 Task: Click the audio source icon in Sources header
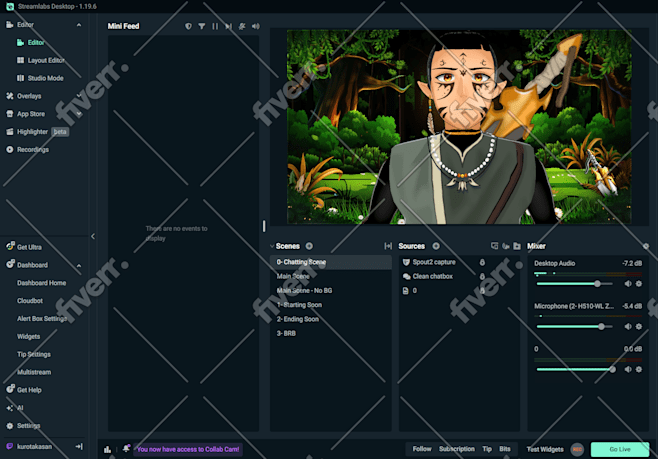pyautogui.click(x=506, y=246)
